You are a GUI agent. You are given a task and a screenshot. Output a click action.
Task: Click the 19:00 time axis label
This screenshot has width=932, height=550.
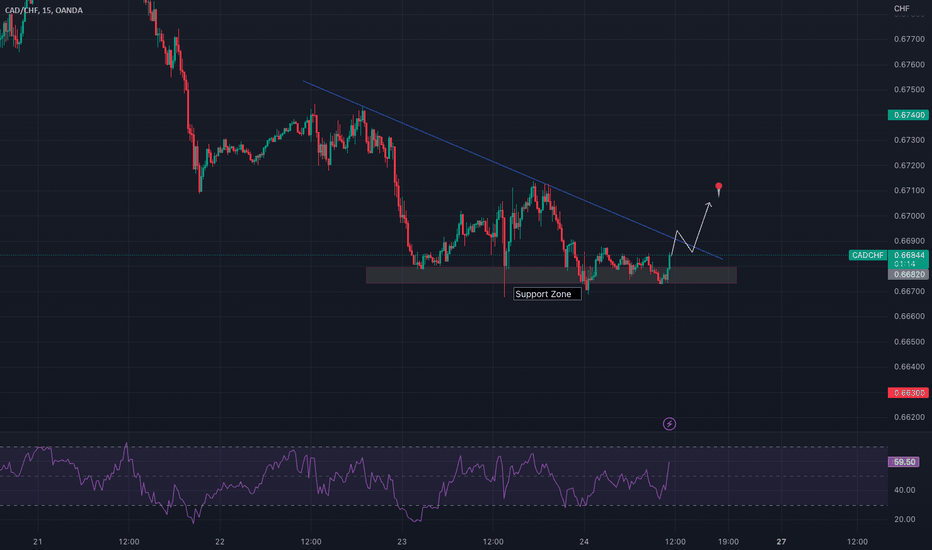[x=728, y=542]
